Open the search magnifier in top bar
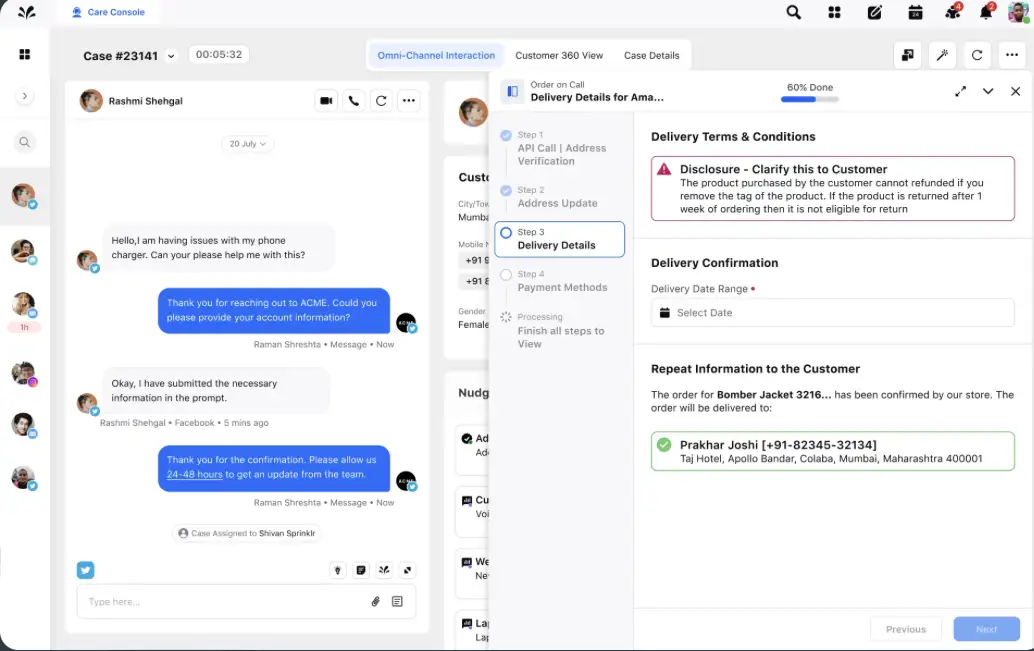This screenshot has height=651, width=1034. point(793,13)
